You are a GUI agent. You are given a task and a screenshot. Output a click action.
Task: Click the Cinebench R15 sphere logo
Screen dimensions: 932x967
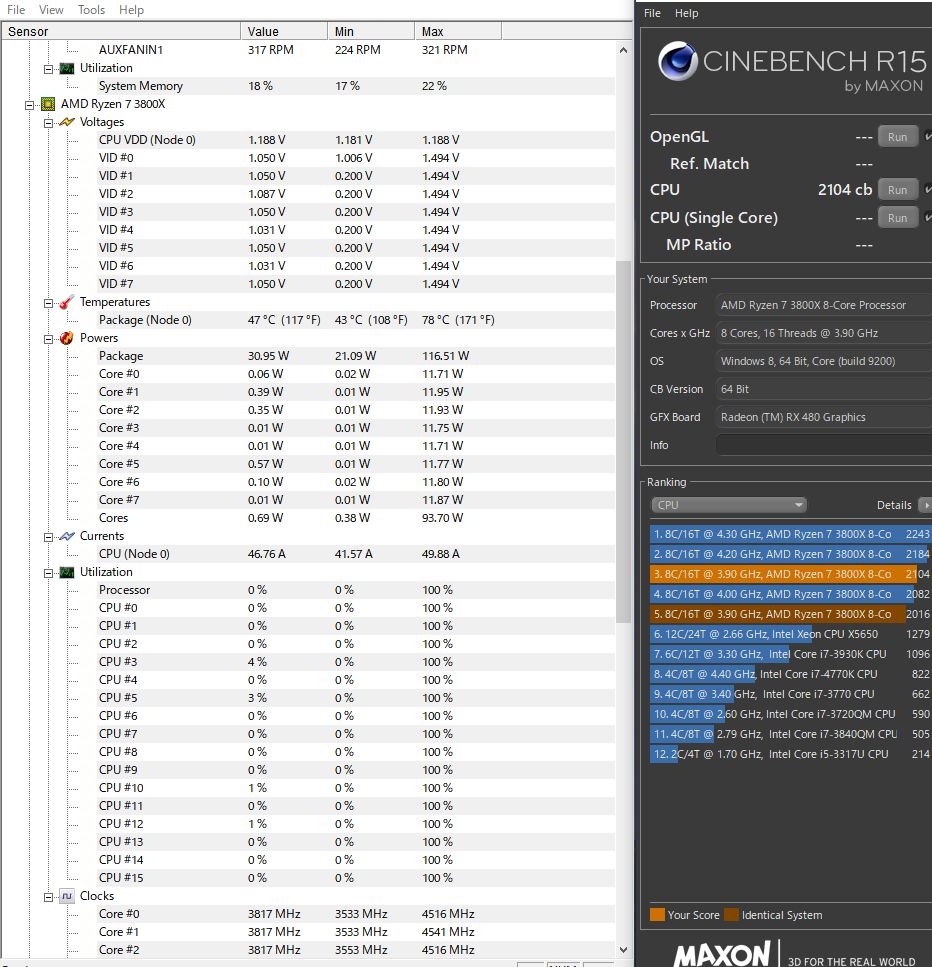point(677,61)
